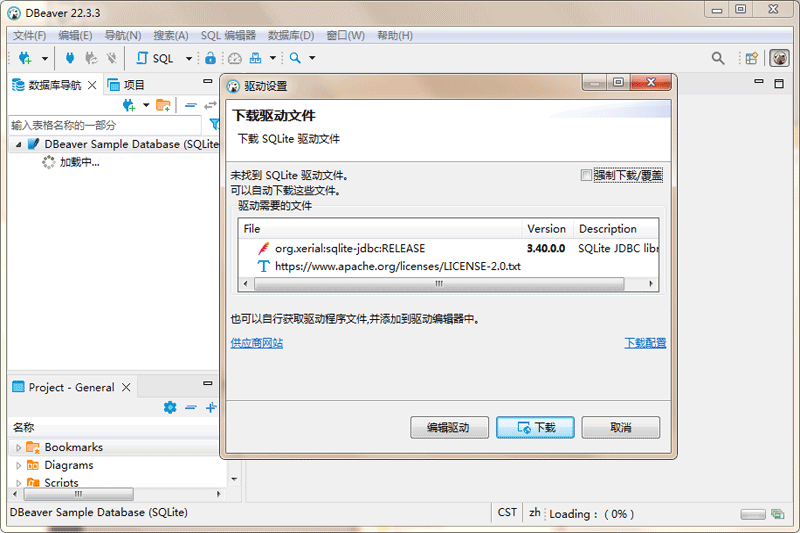
Task: Click the 编辑驱动 button
Action: [x=449, y=427]
